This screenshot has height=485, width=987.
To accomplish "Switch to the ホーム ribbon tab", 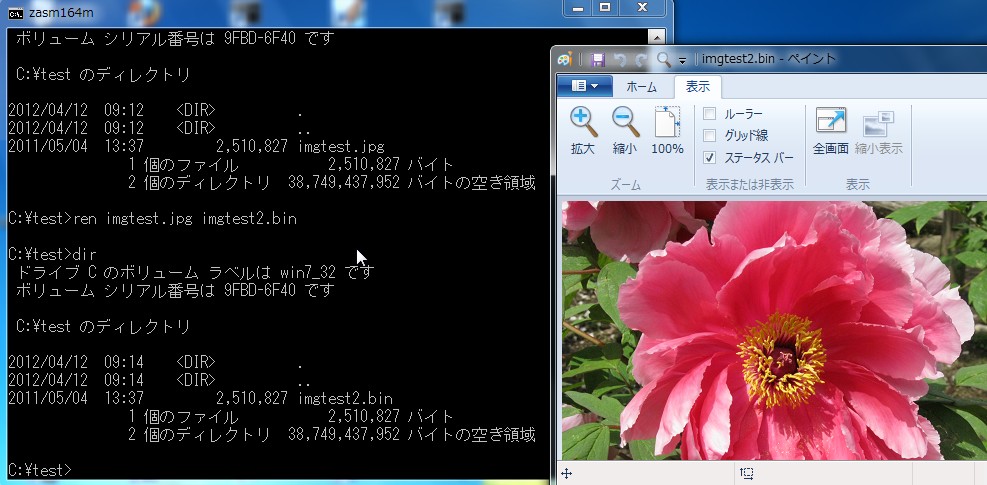I will click(641, 87).
